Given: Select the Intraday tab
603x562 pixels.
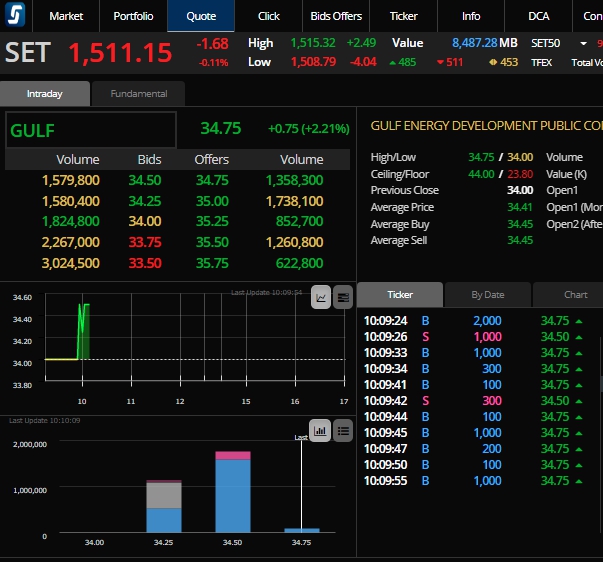Looking at the screenshot, I should 45,93.
